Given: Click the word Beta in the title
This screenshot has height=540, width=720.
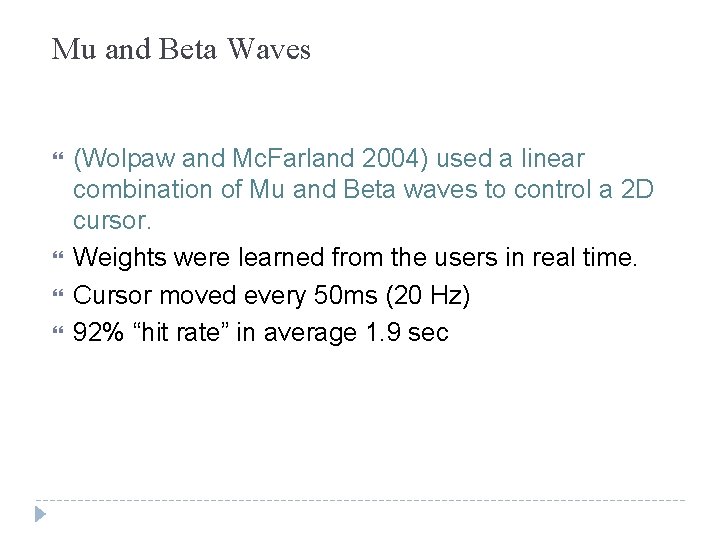Looking at the screenshot, I should coord(187,49).
